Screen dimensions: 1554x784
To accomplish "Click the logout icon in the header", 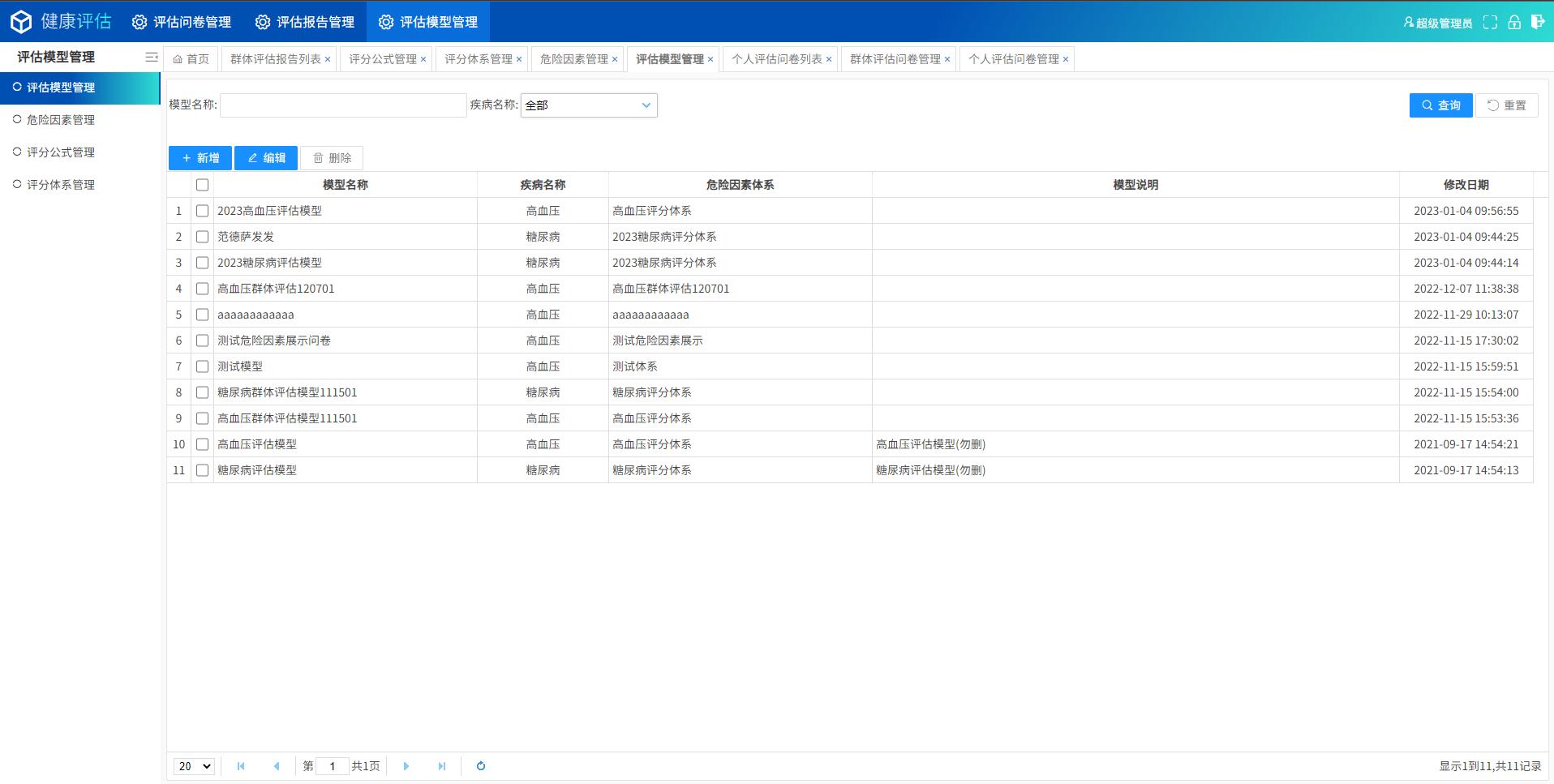I will click(1537, 22).
